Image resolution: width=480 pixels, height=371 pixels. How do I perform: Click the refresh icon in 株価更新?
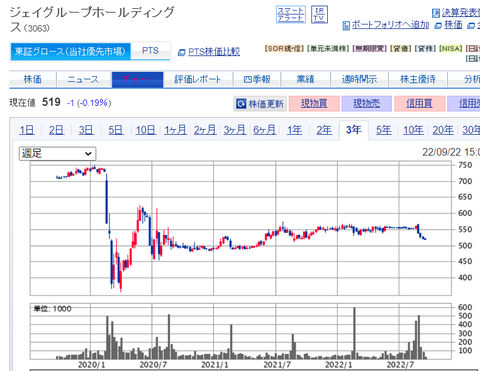click(241, 104)
